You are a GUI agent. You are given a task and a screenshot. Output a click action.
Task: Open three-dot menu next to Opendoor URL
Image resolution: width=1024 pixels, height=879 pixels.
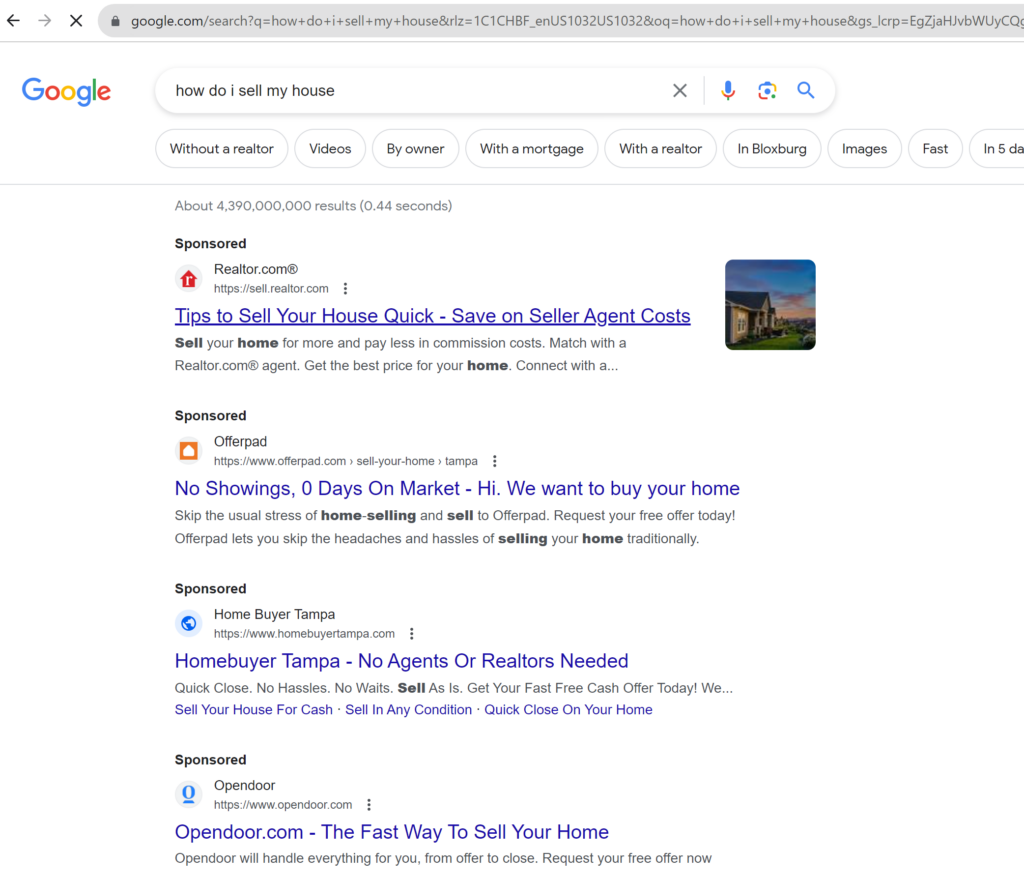369,805
